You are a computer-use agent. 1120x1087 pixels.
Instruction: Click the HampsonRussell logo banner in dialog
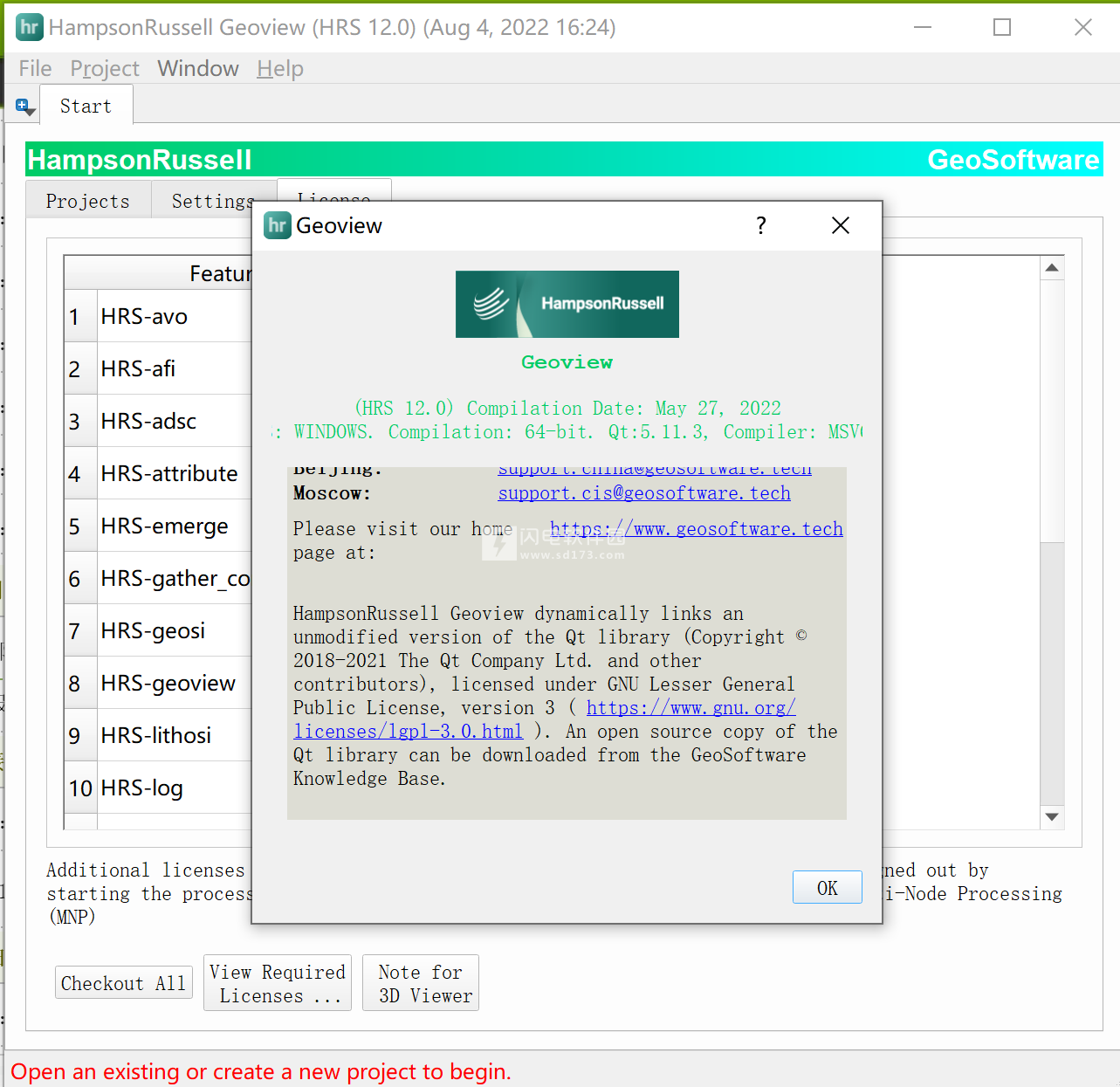(x=567, y=304)
